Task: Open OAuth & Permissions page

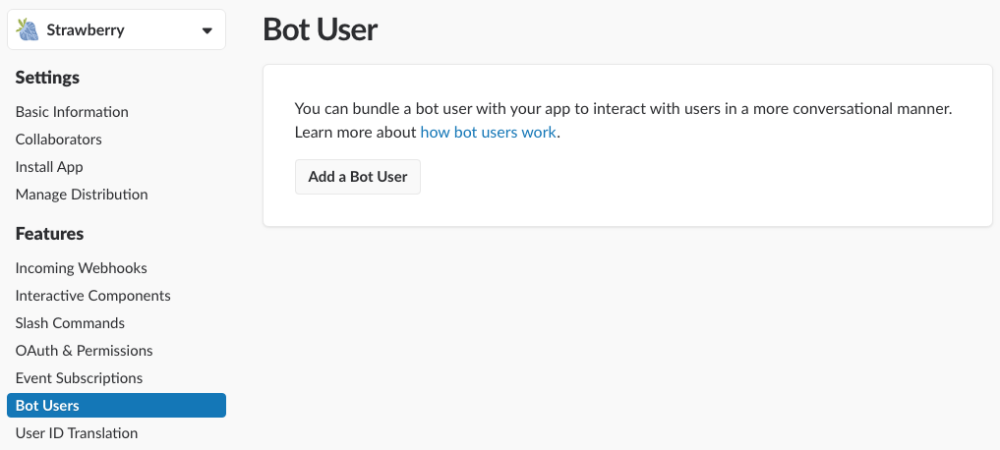Action: click(84, 351)
